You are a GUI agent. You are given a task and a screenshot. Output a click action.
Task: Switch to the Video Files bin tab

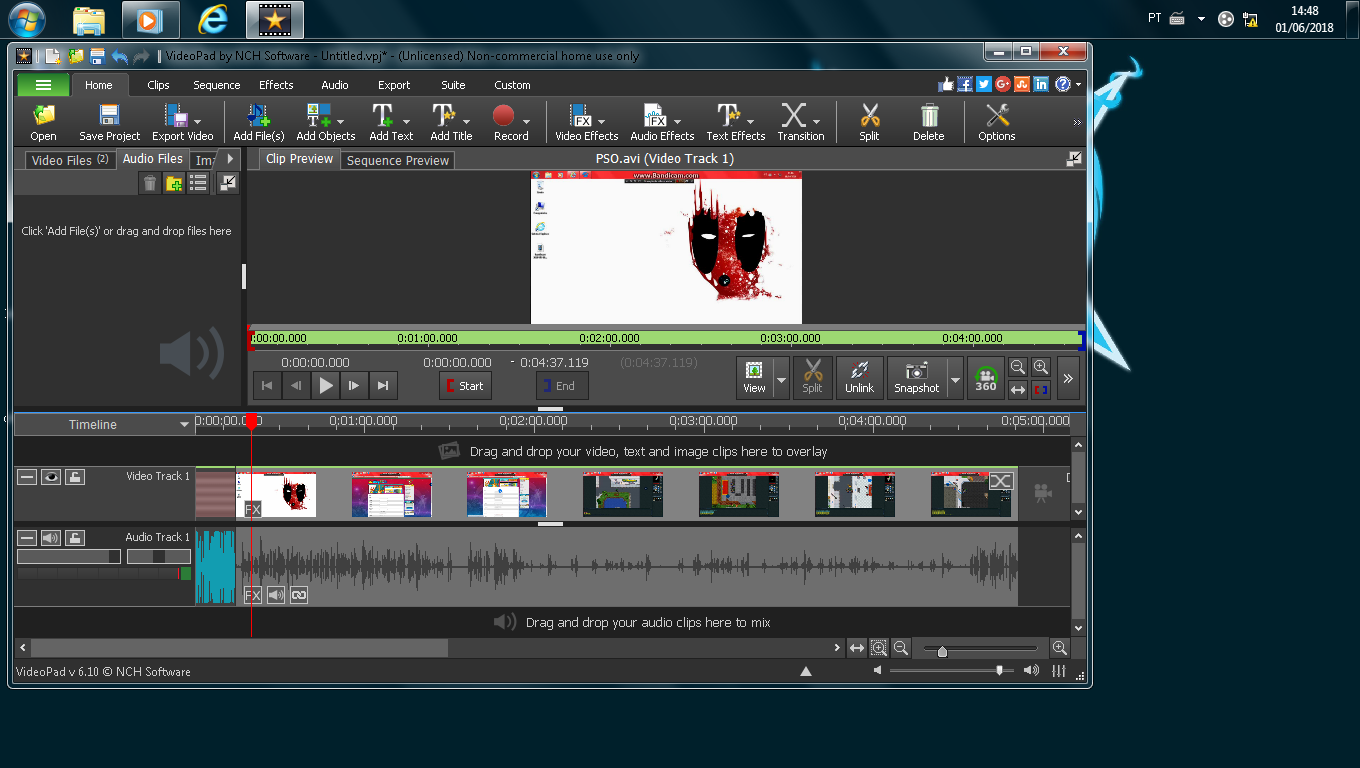70,160
